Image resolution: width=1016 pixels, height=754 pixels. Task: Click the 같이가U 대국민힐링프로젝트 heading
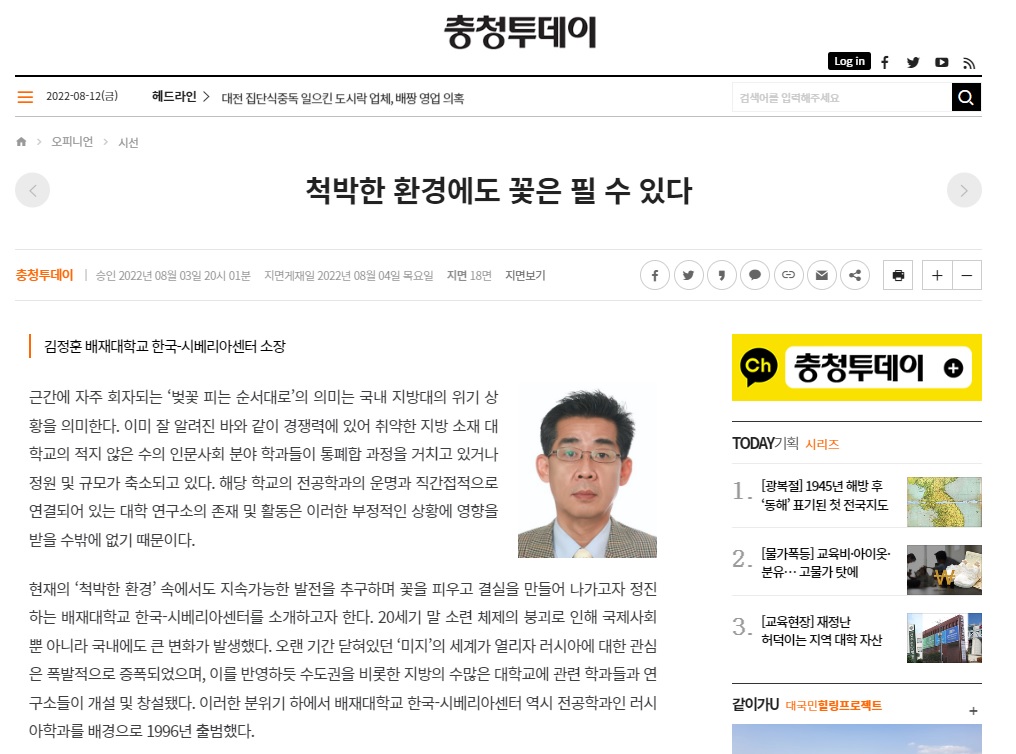[807, 705]
